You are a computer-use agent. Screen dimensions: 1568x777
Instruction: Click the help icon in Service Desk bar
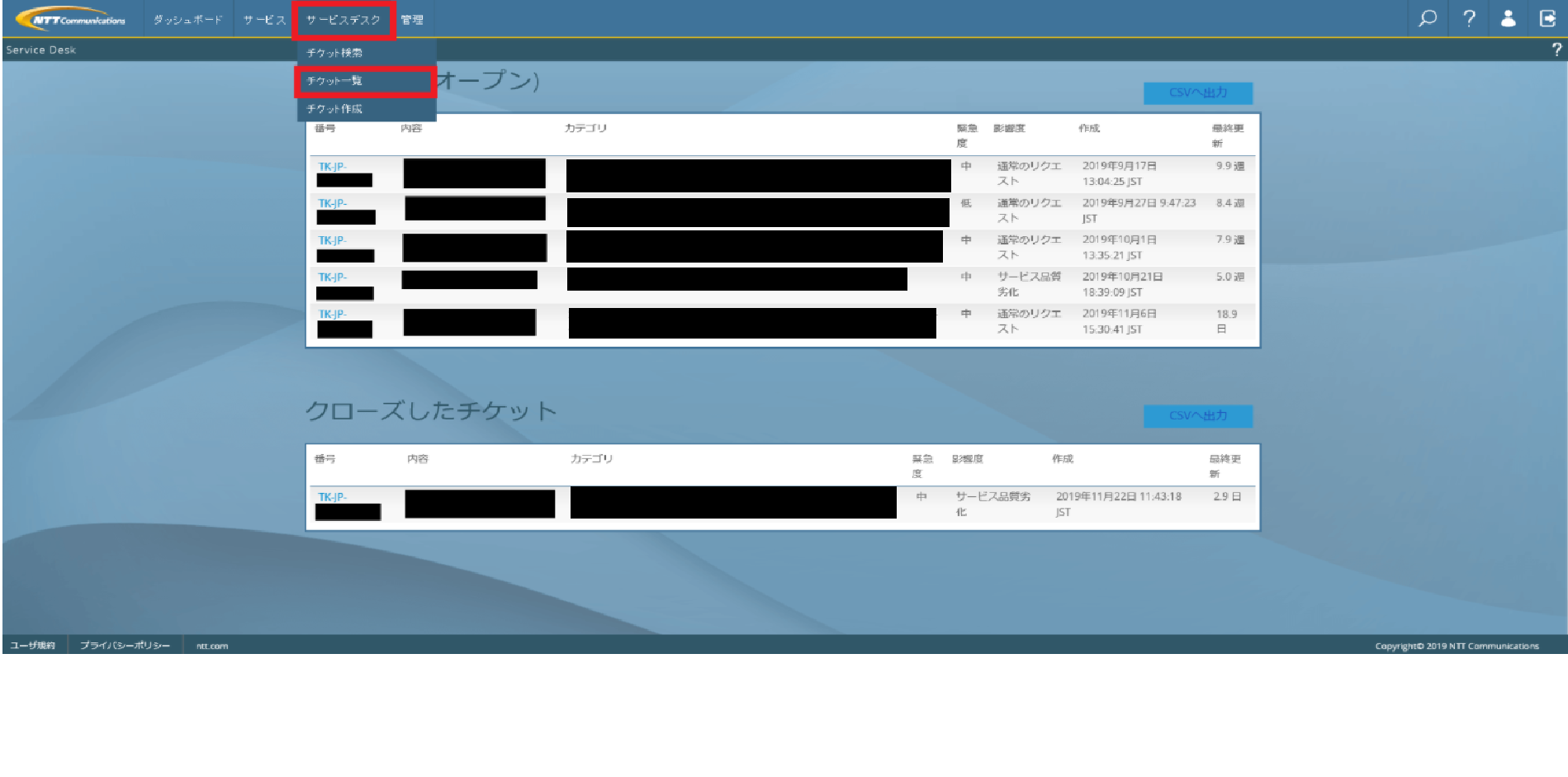(1556, 50)
